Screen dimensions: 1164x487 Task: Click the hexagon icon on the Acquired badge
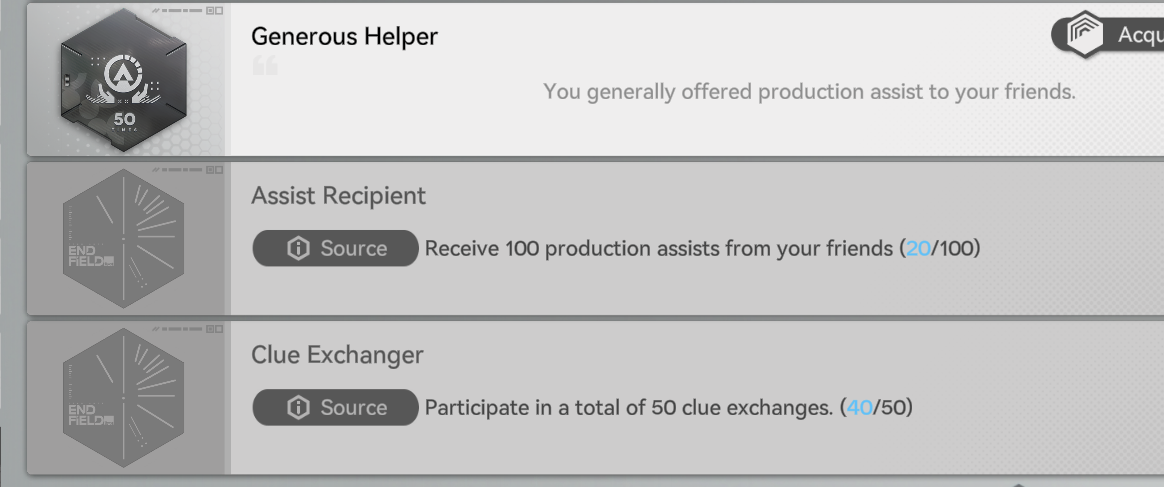point(1084,35)
